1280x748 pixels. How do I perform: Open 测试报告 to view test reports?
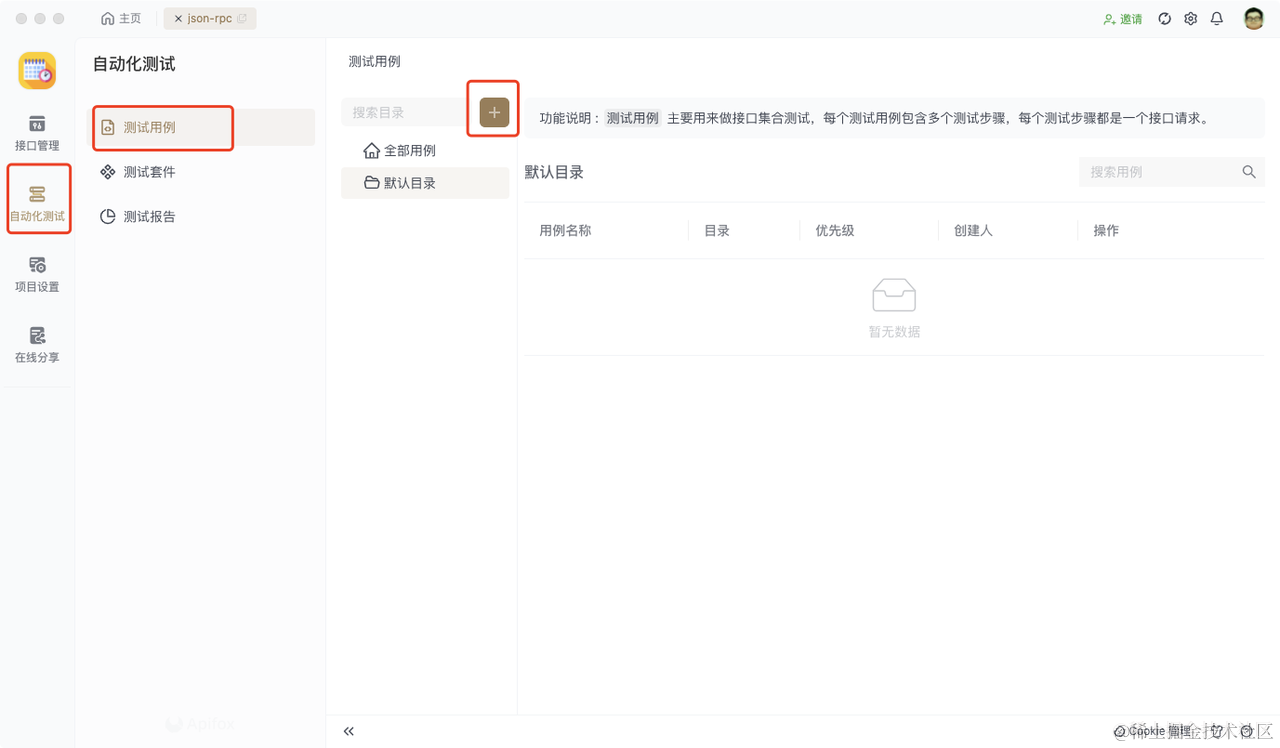146,216
